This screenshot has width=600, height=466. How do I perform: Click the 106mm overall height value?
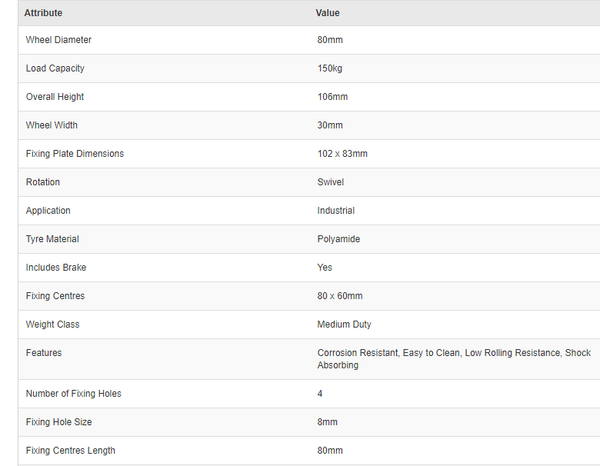pyautogui.click(x=332, y=97)
